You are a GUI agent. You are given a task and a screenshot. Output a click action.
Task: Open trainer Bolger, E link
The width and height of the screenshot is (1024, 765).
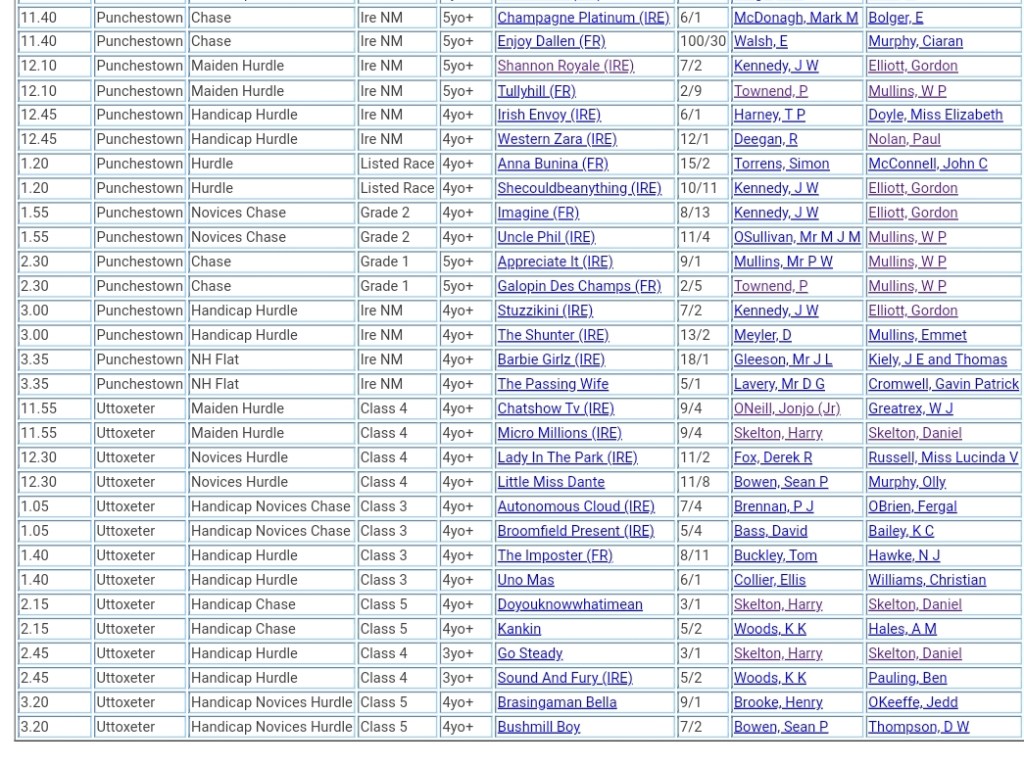click(x=896, y=17)
